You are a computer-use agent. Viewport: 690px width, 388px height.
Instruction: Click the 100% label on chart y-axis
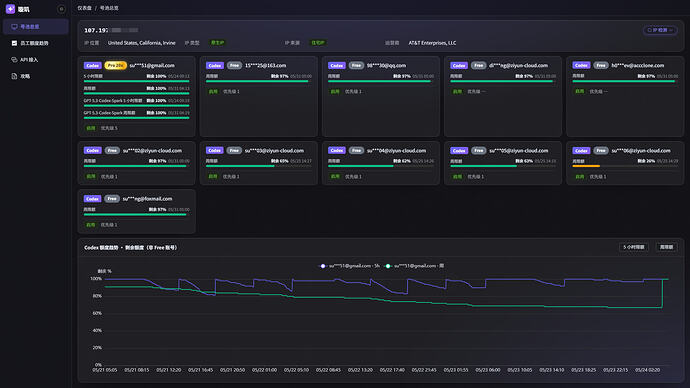pos(96,279)
